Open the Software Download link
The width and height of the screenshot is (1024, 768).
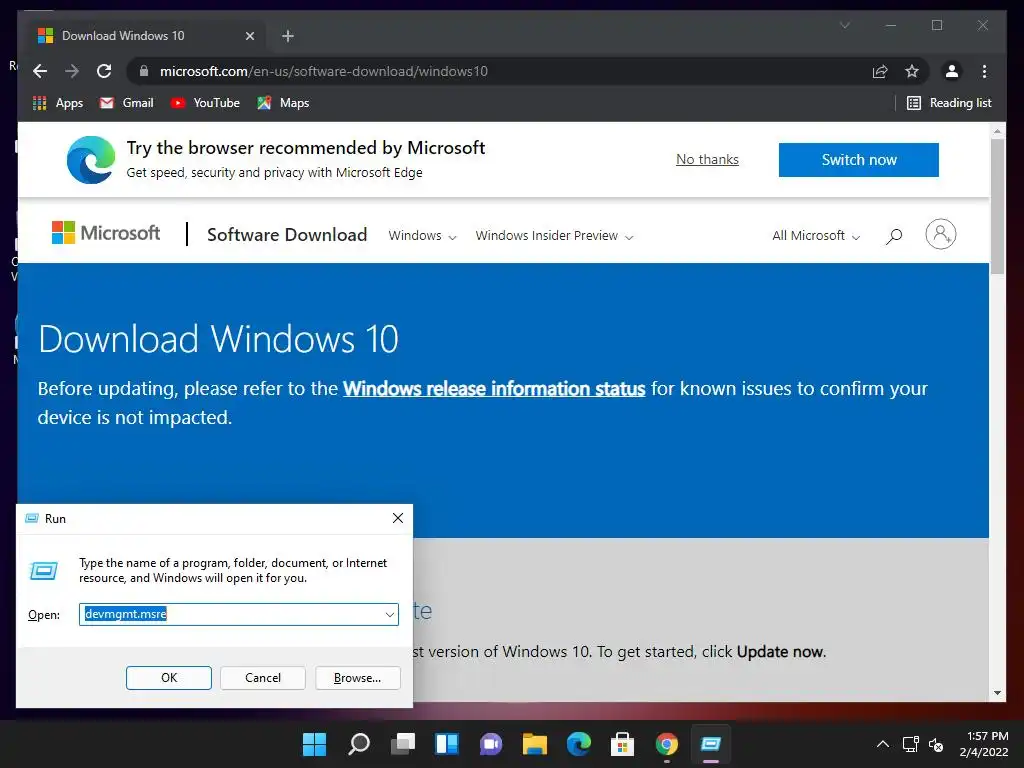coord(287,235)
